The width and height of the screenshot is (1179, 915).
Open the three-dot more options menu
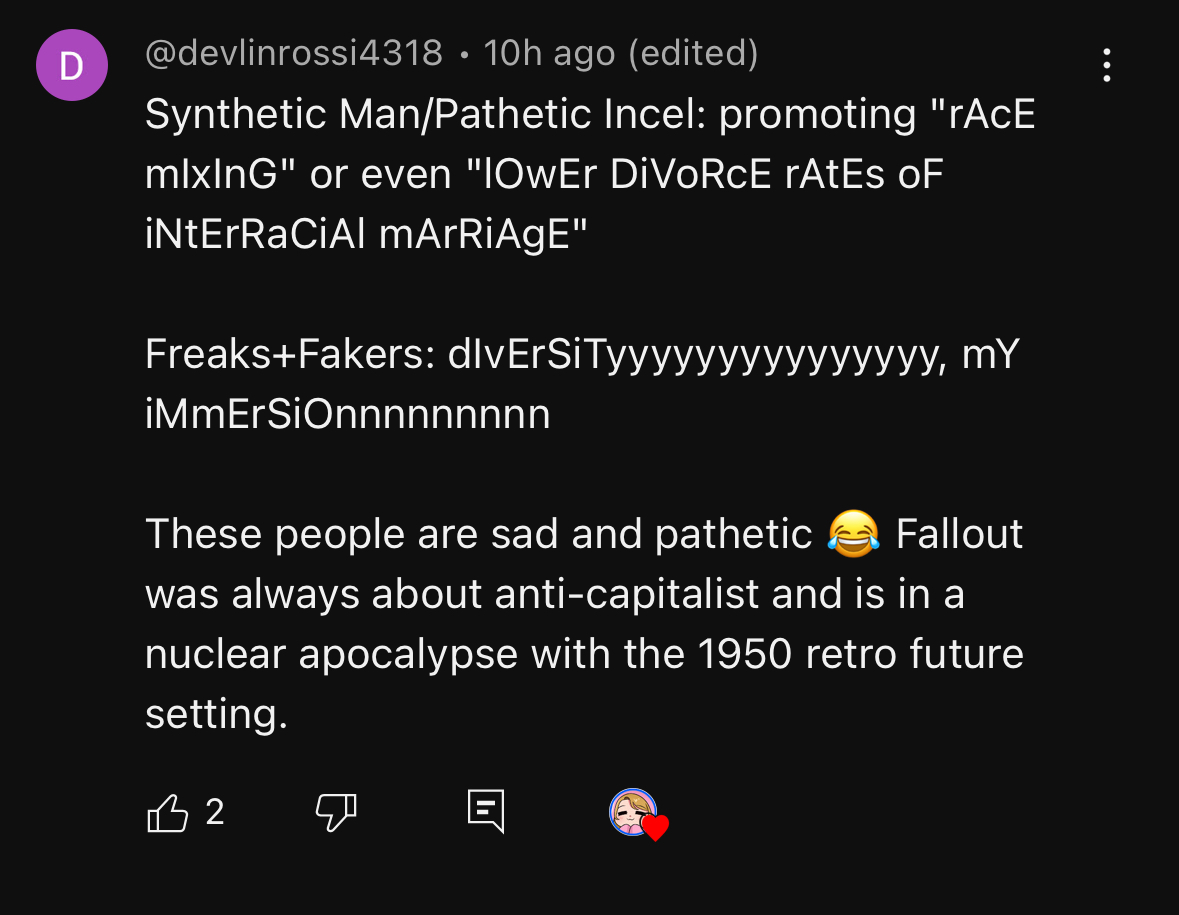(x=1106, y=65)
